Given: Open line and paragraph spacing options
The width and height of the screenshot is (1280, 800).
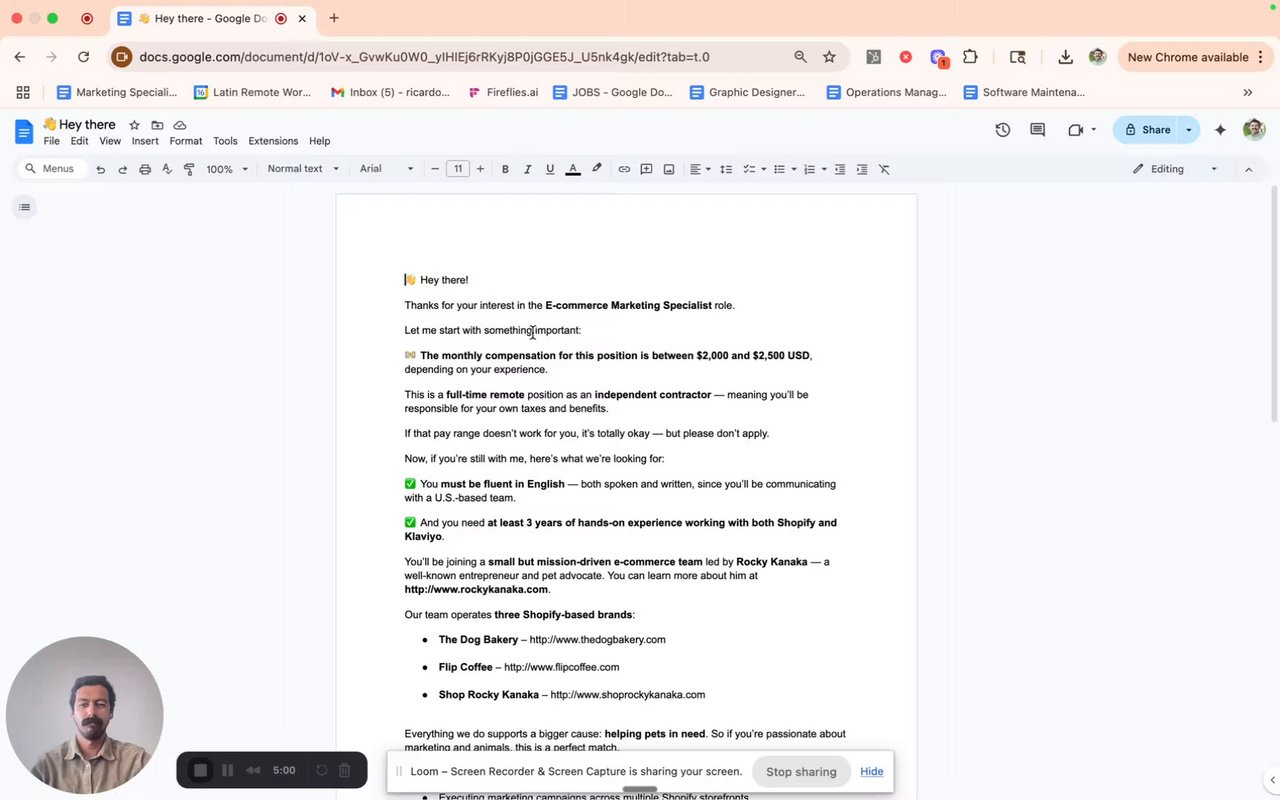Looking at the screenshot, I should click(726, 169).
